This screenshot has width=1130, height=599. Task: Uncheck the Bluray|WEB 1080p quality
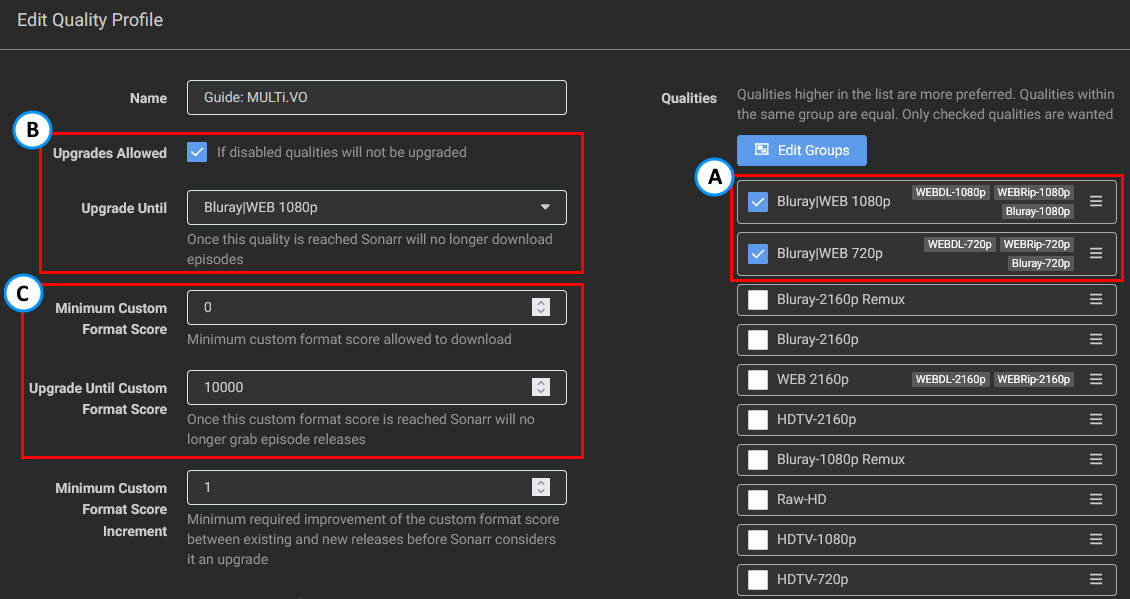758,202
